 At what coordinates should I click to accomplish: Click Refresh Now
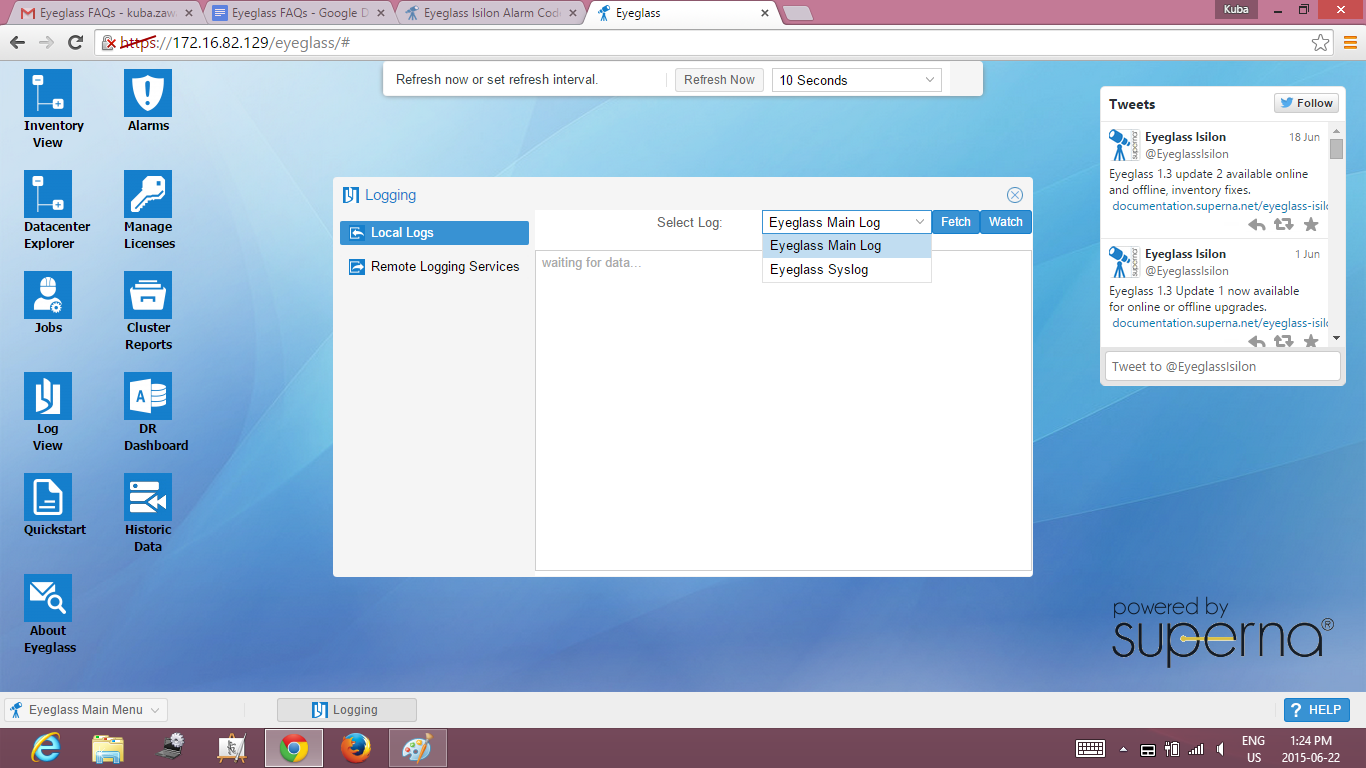(x=719, y=80)
